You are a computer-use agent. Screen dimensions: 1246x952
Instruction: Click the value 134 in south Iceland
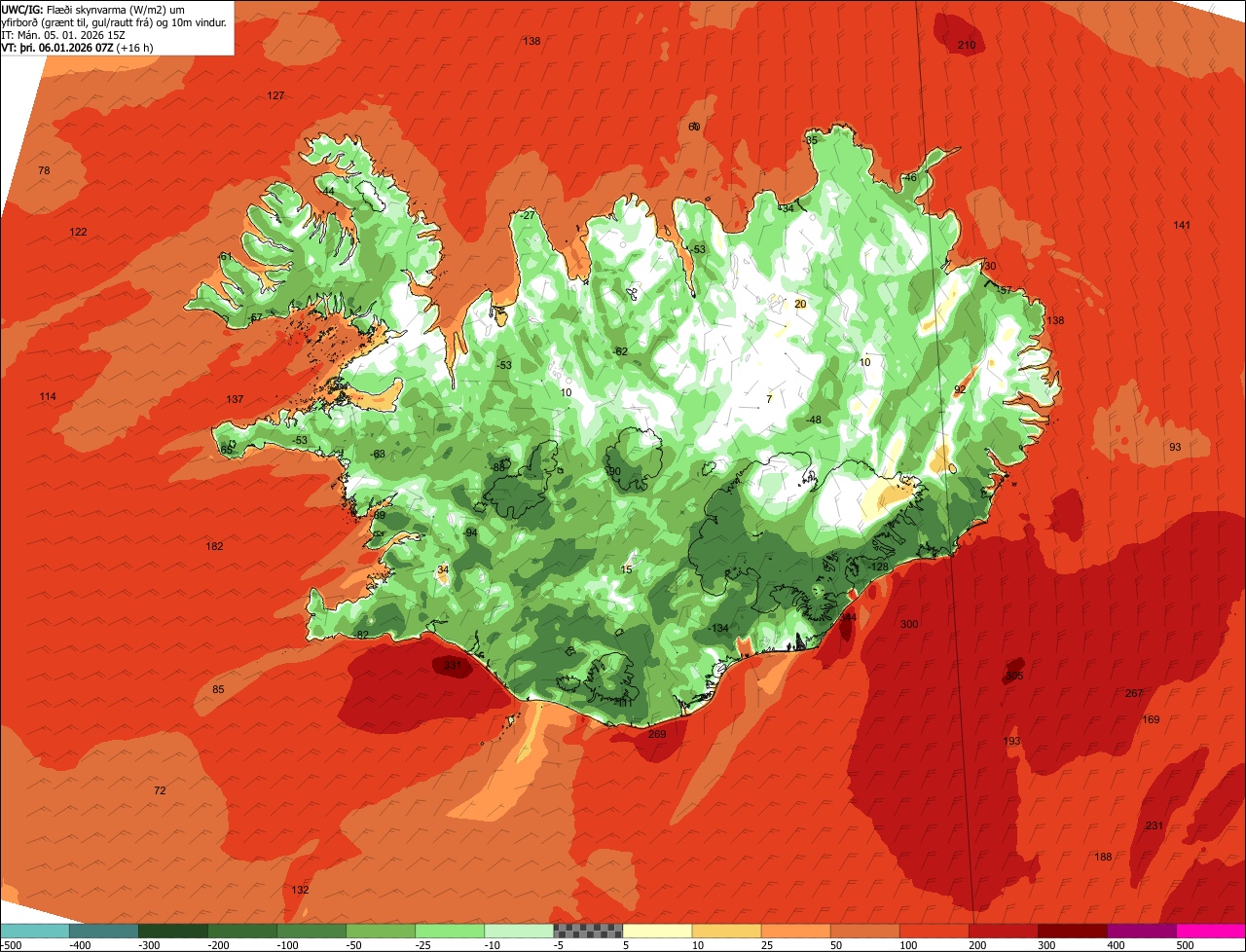pyautogui.click(x=719, y=628)
